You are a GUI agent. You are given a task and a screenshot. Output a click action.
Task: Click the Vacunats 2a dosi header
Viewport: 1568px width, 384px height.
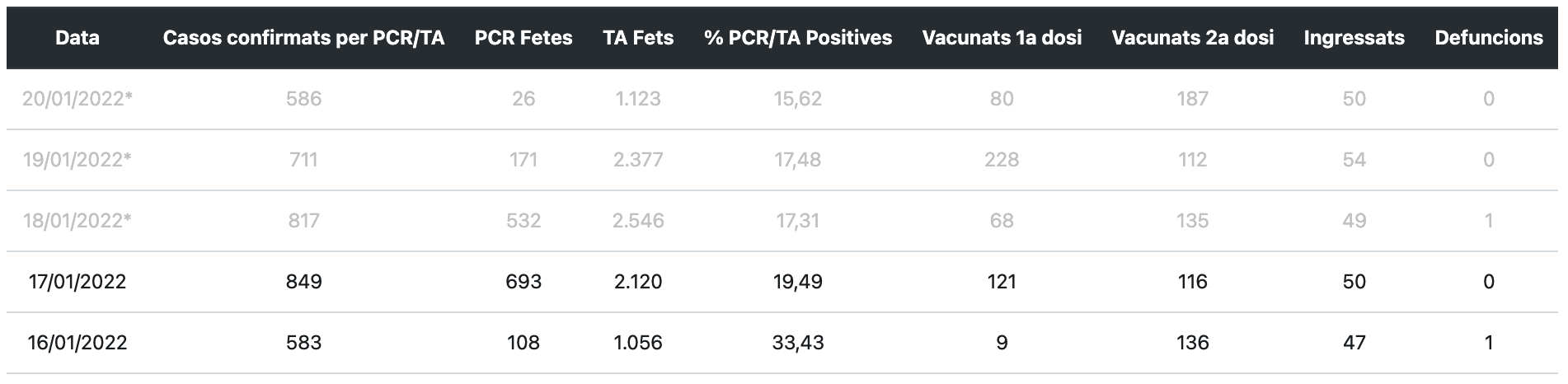click(1192, 38)
